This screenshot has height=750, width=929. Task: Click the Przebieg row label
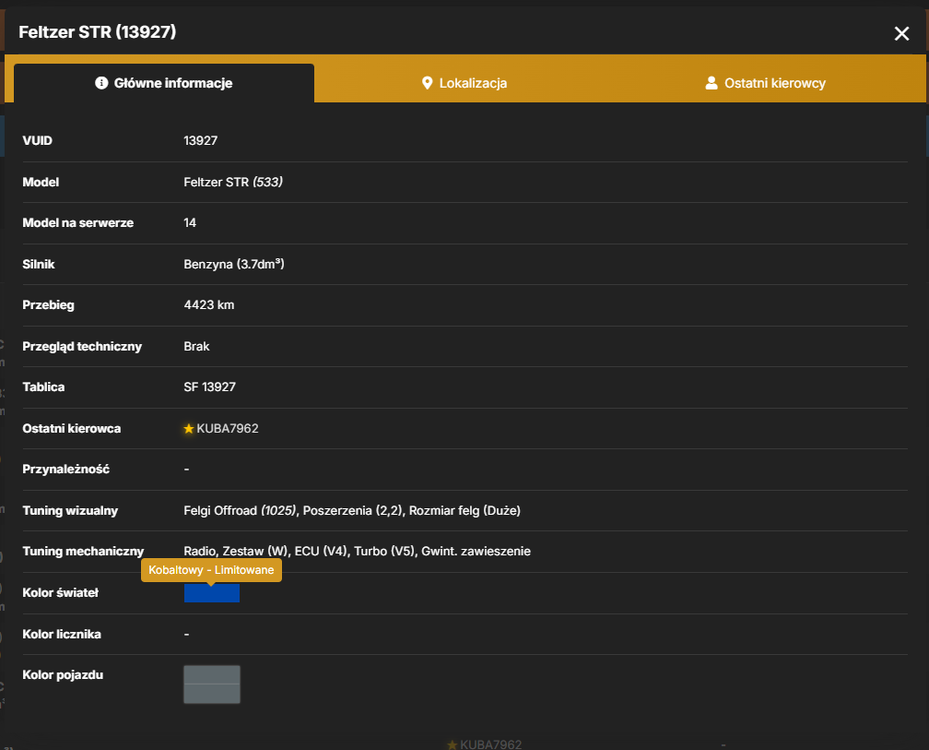click(49, 305)
